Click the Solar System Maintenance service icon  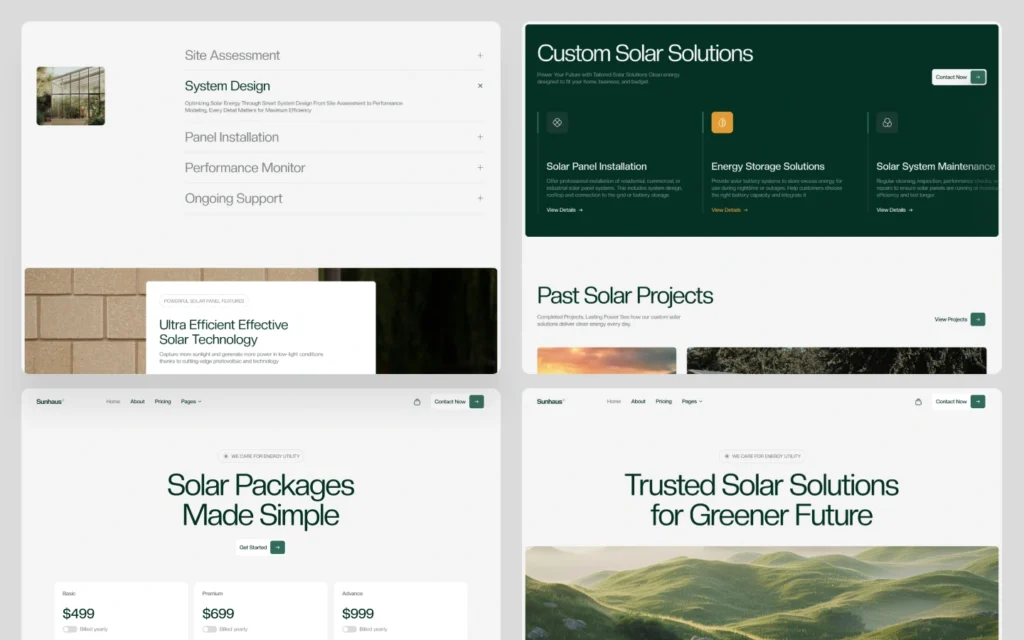coord(887,122)
